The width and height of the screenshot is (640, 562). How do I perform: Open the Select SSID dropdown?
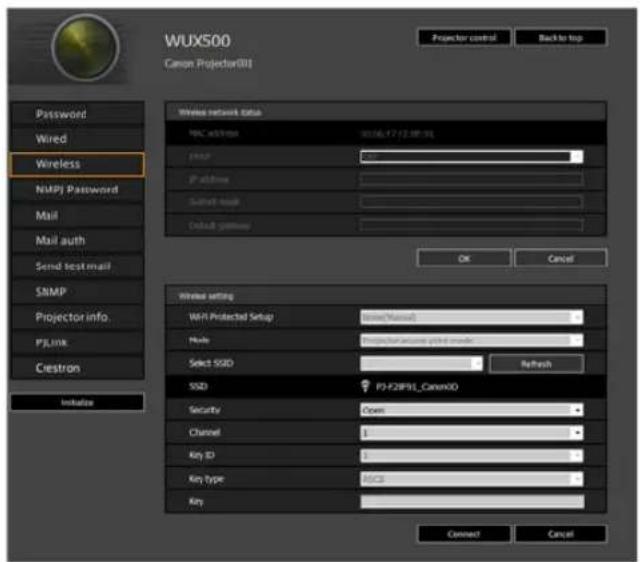pos(421,363)
